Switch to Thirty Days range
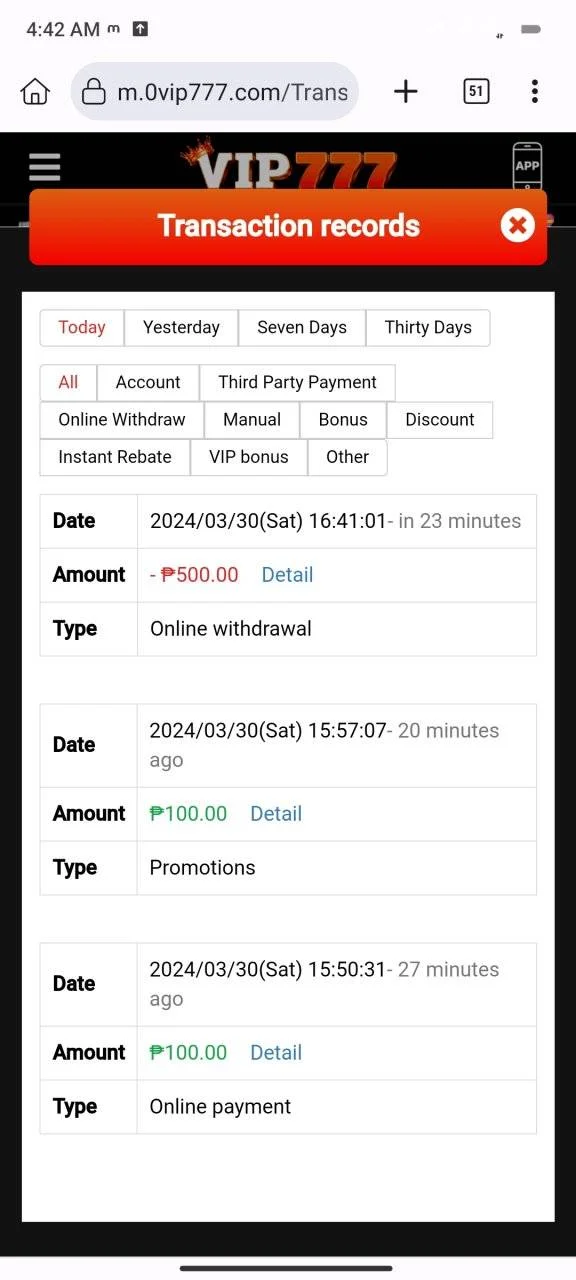Viewport: 576px width, 1280px height. pos(428,327)
